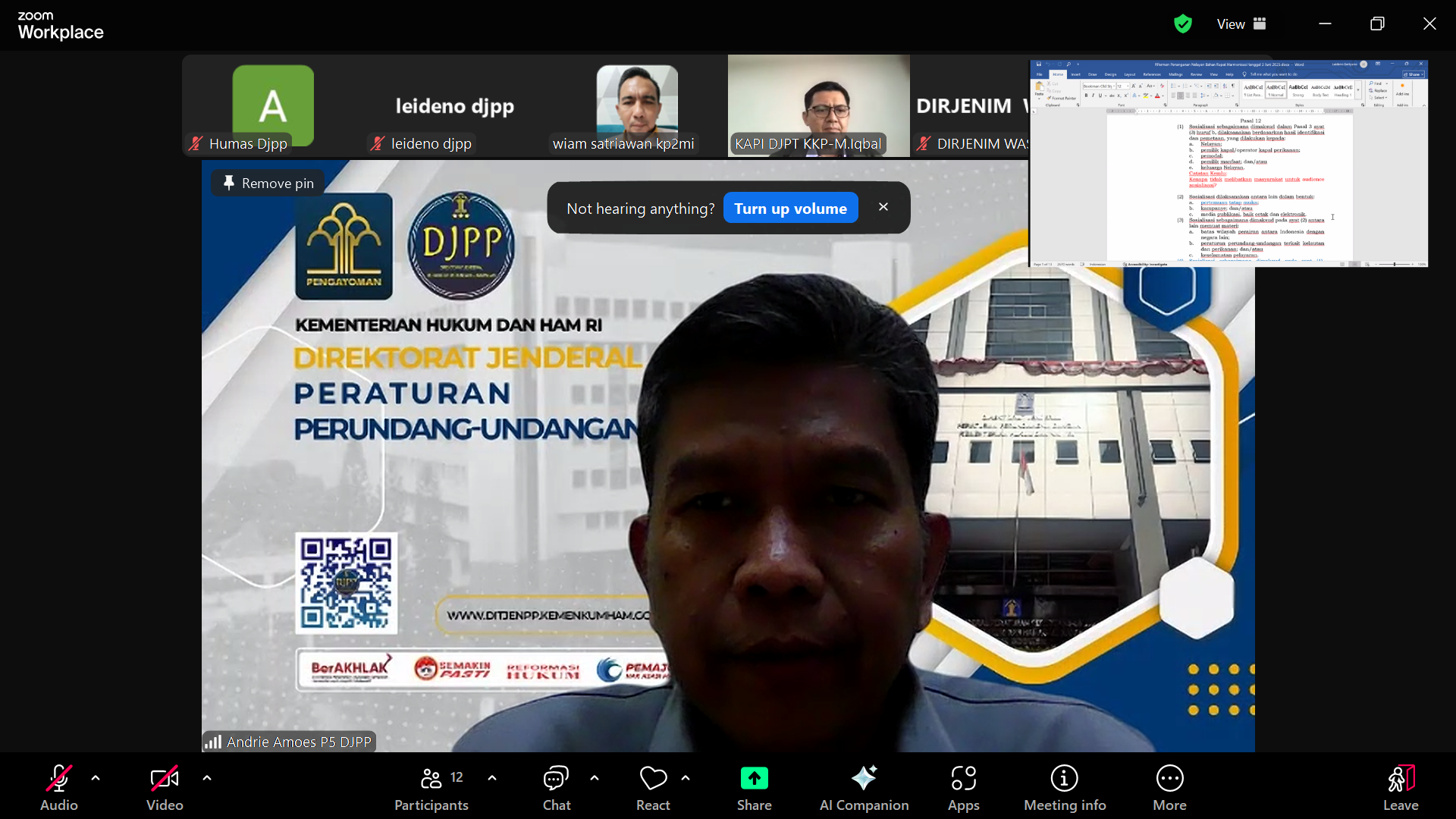Open the Participants panel
Screen dimensions: 1456x819
tap(431, 787)
